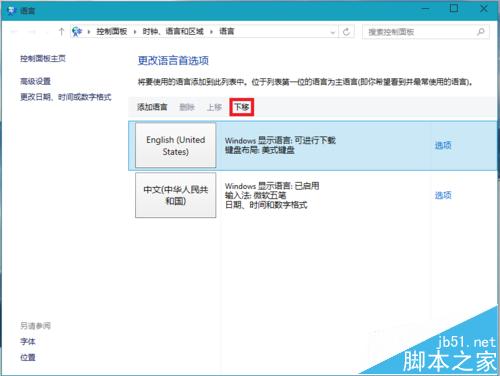Click Windows 显示语言: 可进行下载 text

coord(280,140)
